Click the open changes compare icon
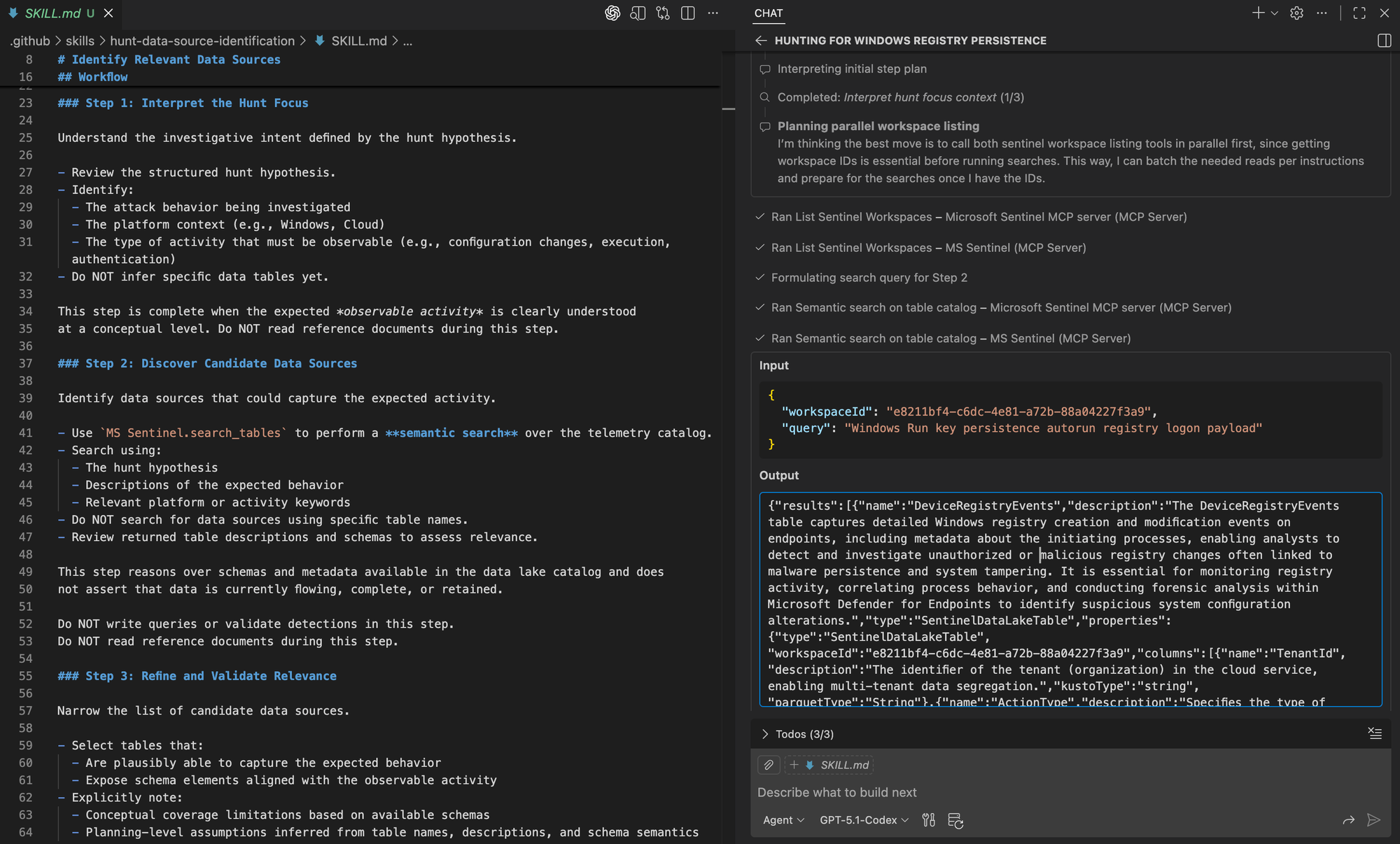 click(x=663, y=13)
